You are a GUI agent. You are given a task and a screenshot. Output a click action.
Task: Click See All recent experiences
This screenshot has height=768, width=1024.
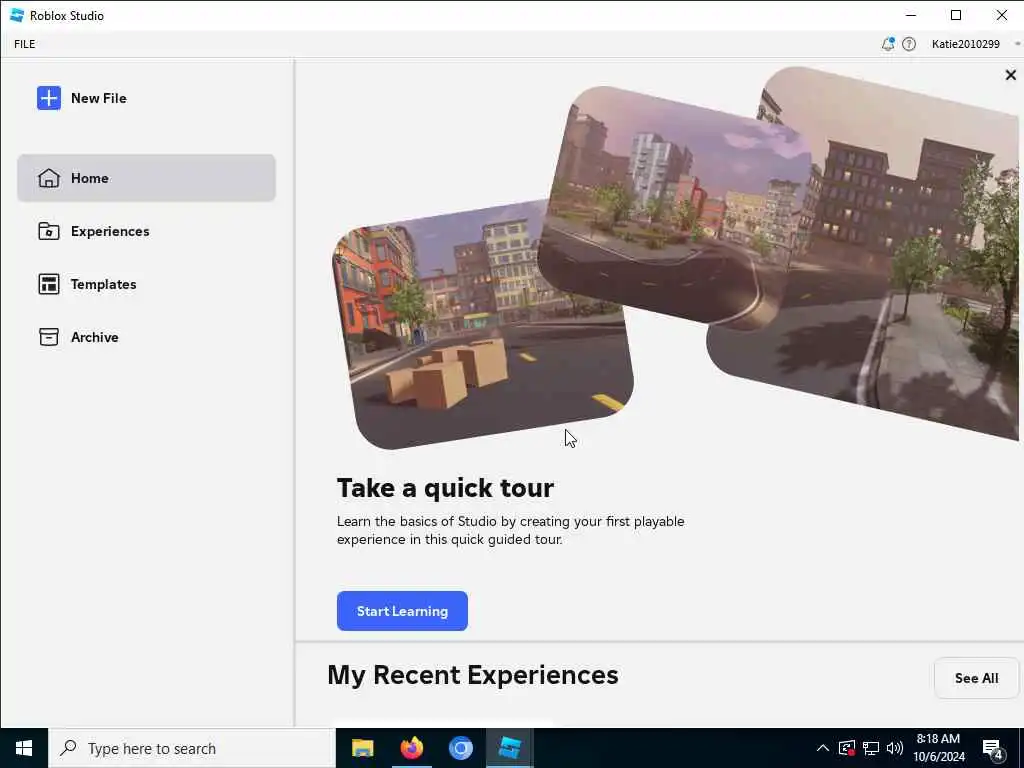click(976, 678)
